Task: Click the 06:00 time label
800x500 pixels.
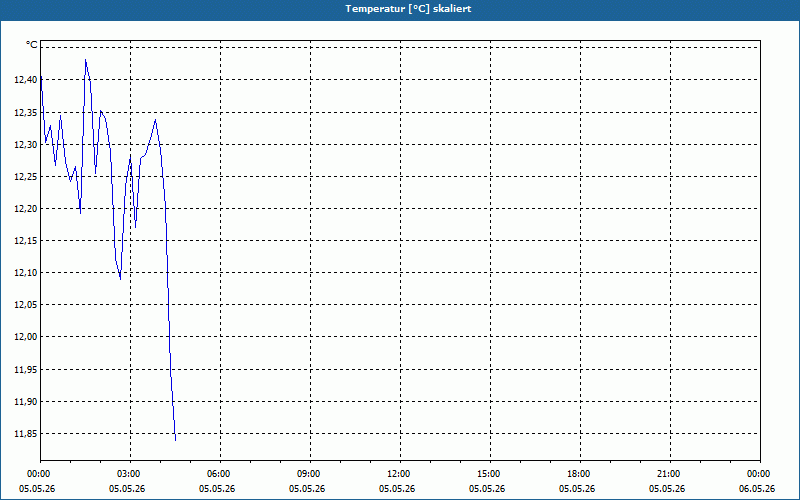Action: [x=217, y=474]
